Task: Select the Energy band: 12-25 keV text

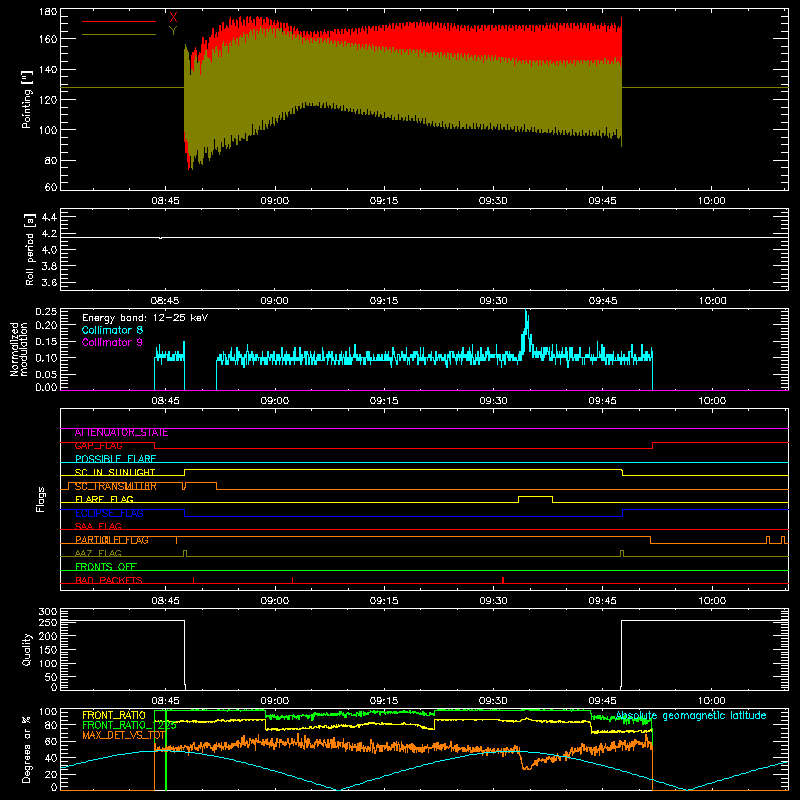Action: coord(145,318)
